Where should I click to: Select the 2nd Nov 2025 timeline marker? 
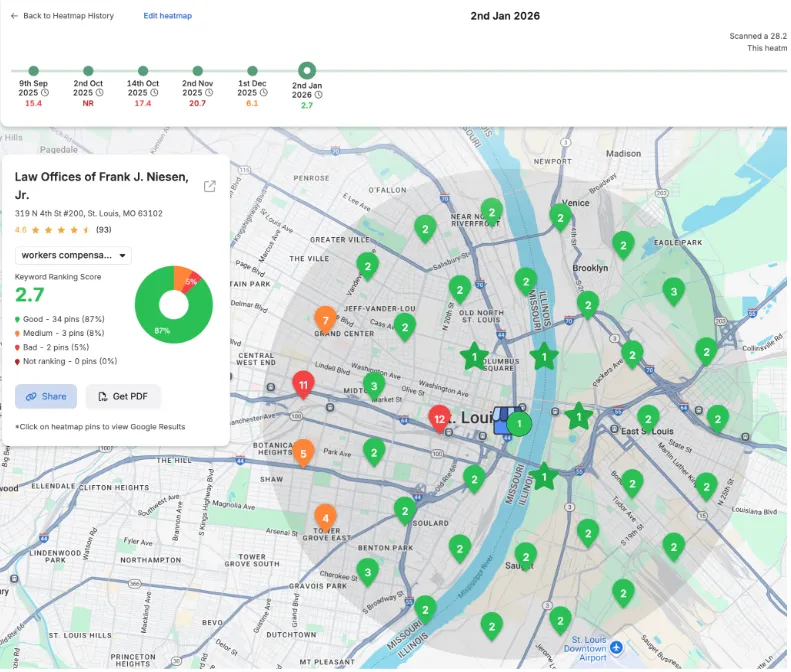(x=198, y=71)
